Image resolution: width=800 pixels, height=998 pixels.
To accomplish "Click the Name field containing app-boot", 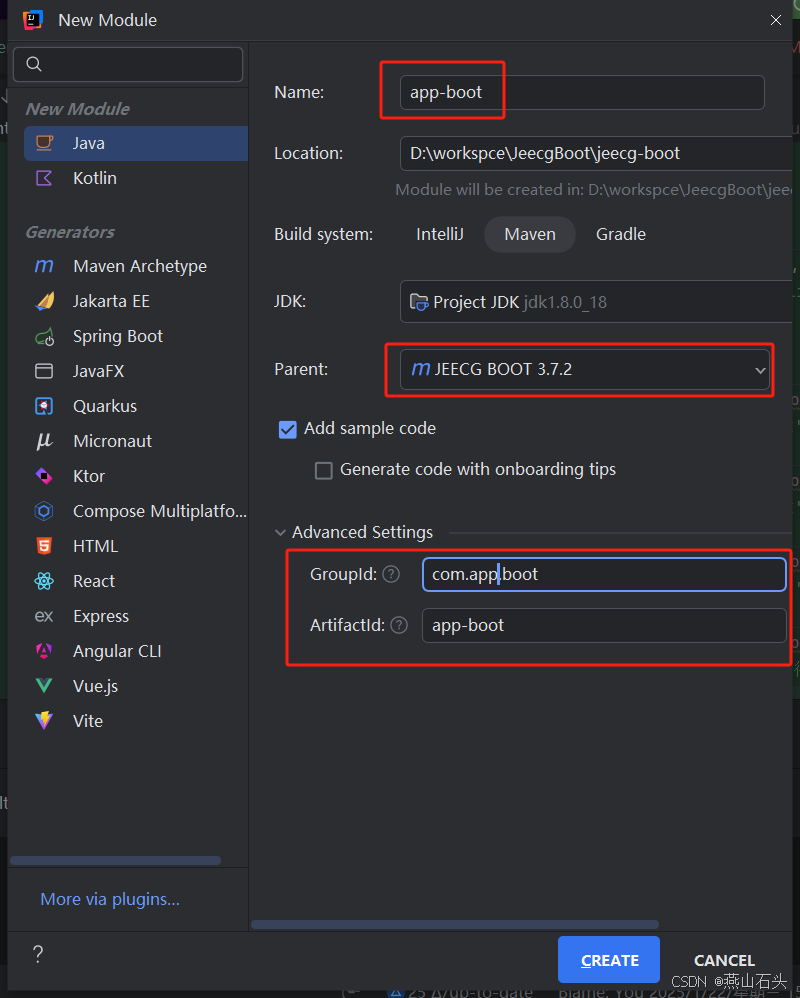I will 582,92.
